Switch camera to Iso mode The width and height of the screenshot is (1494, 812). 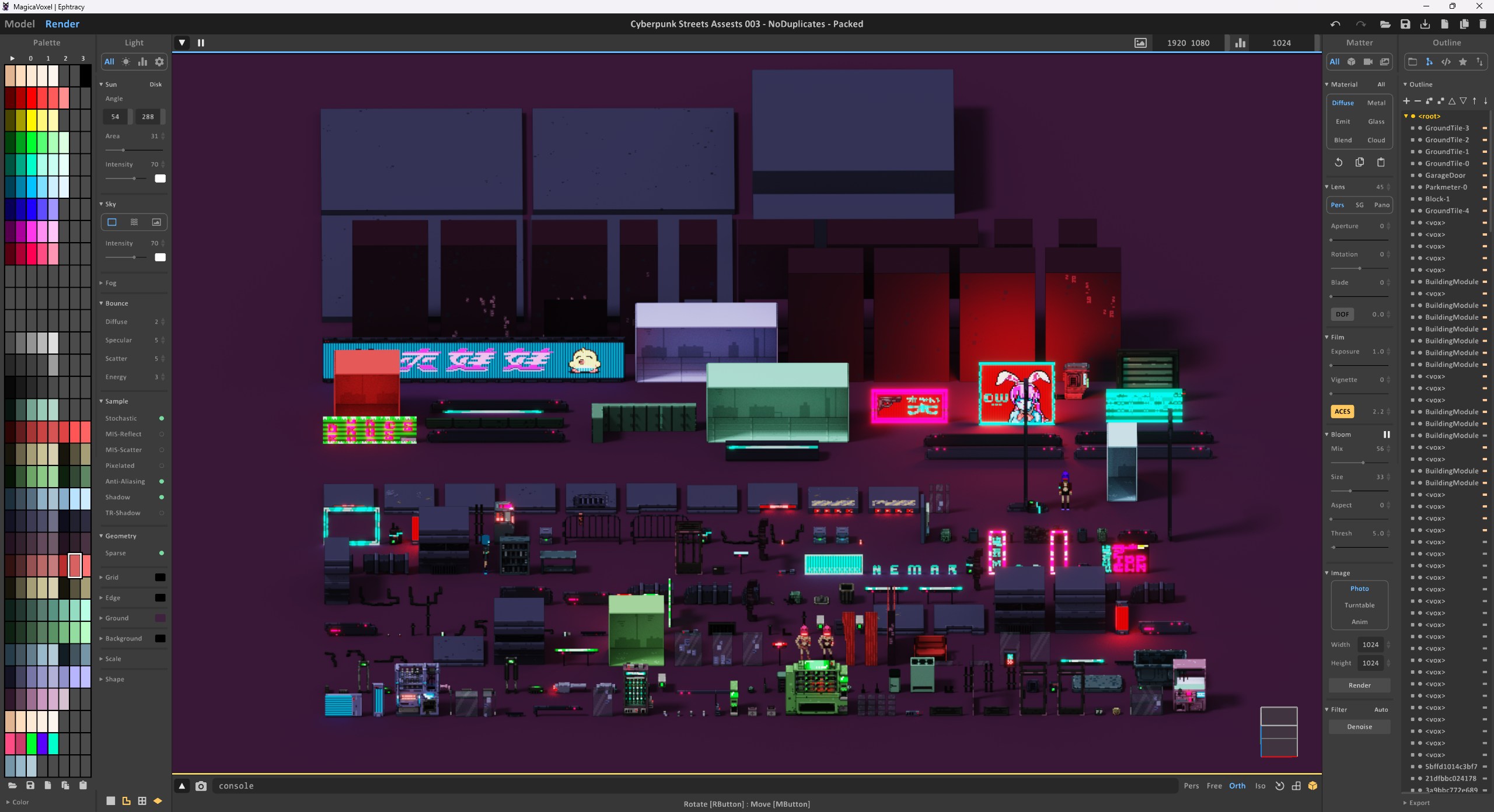[x=1261, y=786]
